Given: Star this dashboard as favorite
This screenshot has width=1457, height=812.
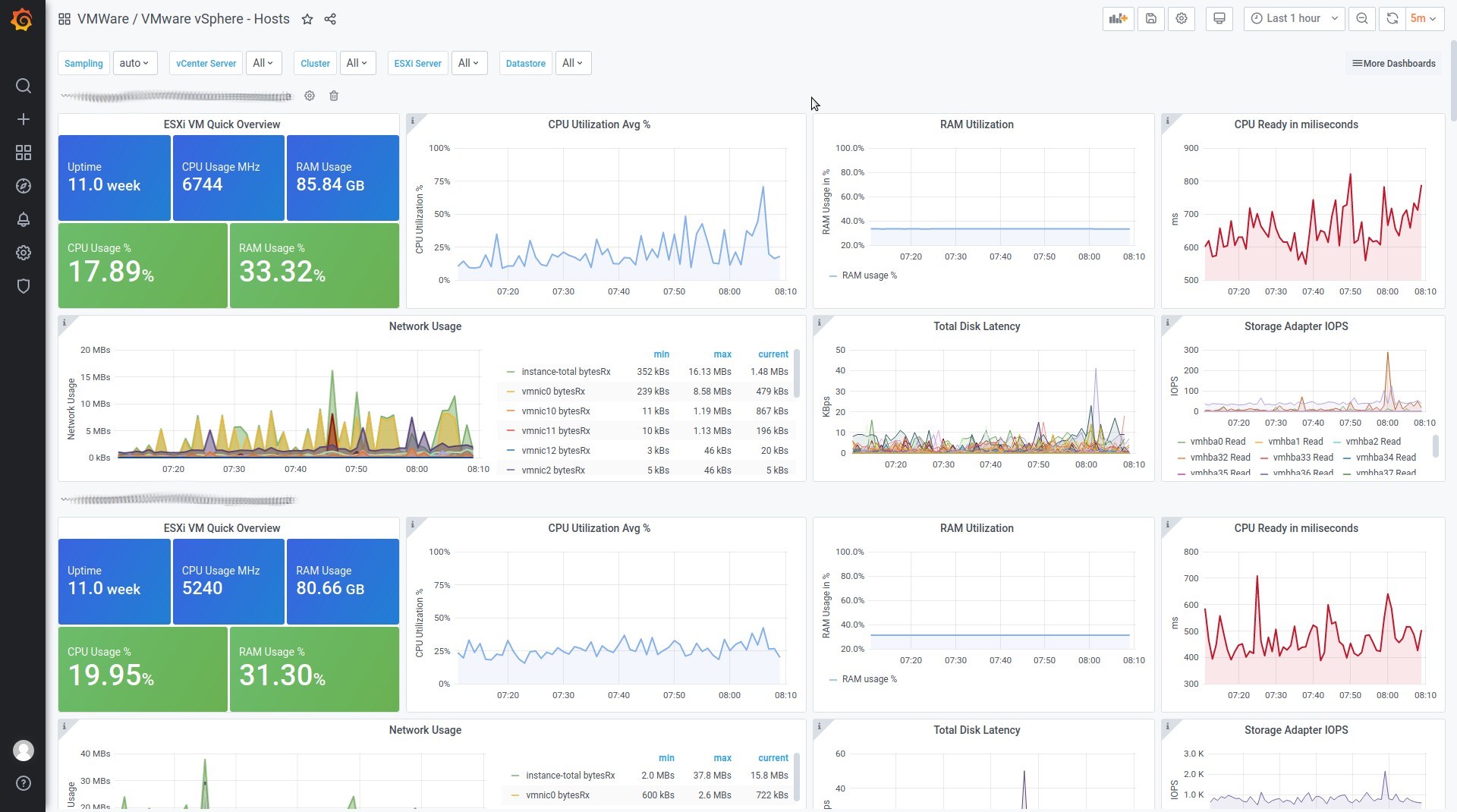Looking at the screenshot, I should tap(307, 19).
